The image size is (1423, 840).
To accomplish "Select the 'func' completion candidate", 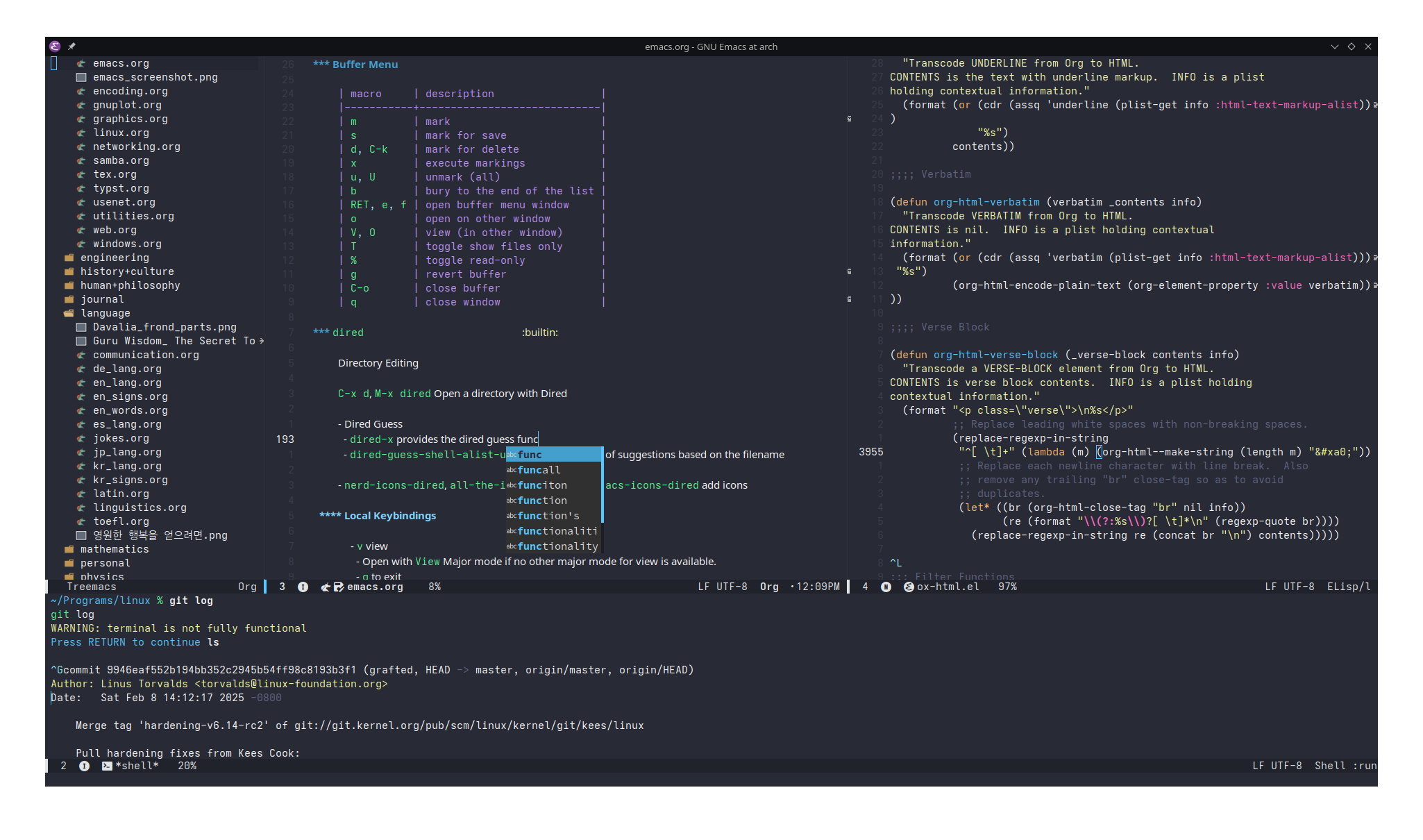I will [x=553, y=455].
